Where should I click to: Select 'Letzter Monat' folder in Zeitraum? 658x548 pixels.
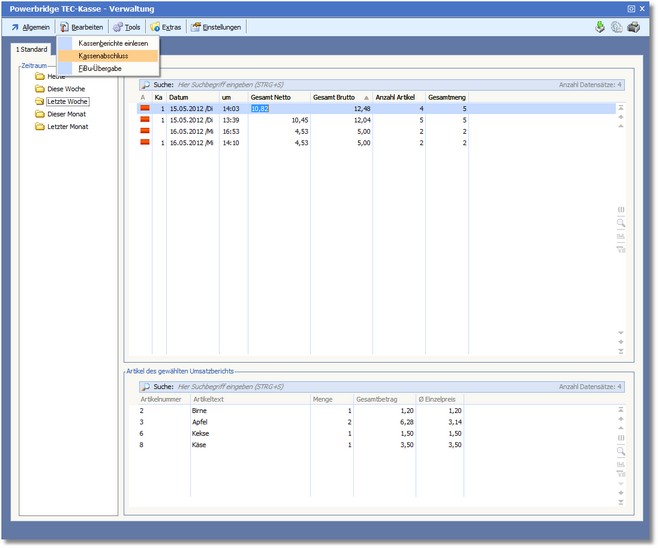[68, 127]
